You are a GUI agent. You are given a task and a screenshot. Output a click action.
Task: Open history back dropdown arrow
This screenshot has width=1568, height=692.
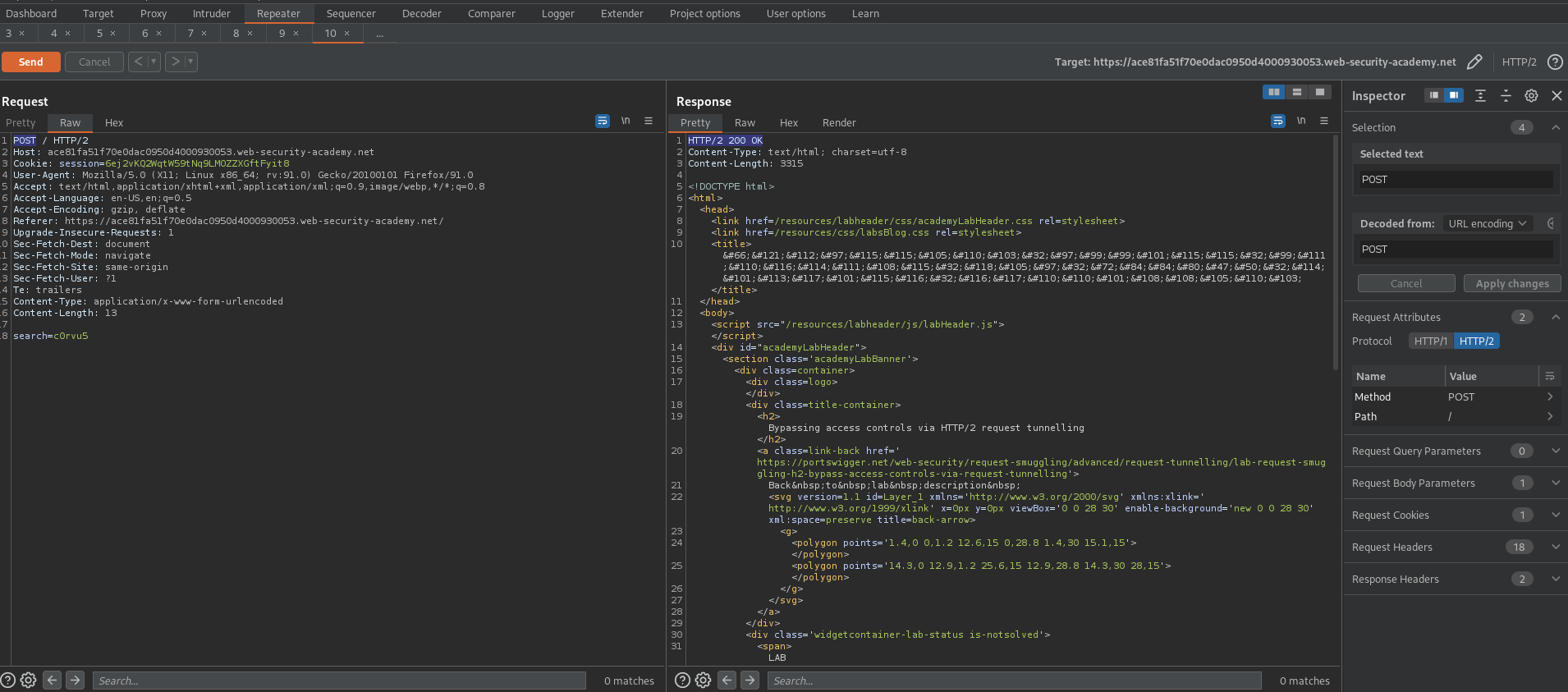click(x=153, y=62)
